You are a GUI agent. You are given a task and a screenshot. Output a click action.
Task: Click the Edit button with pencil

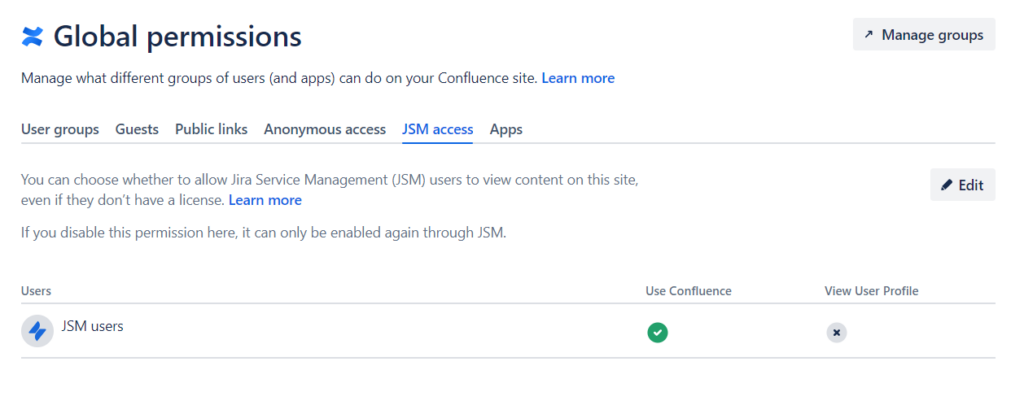coord(963,185)
